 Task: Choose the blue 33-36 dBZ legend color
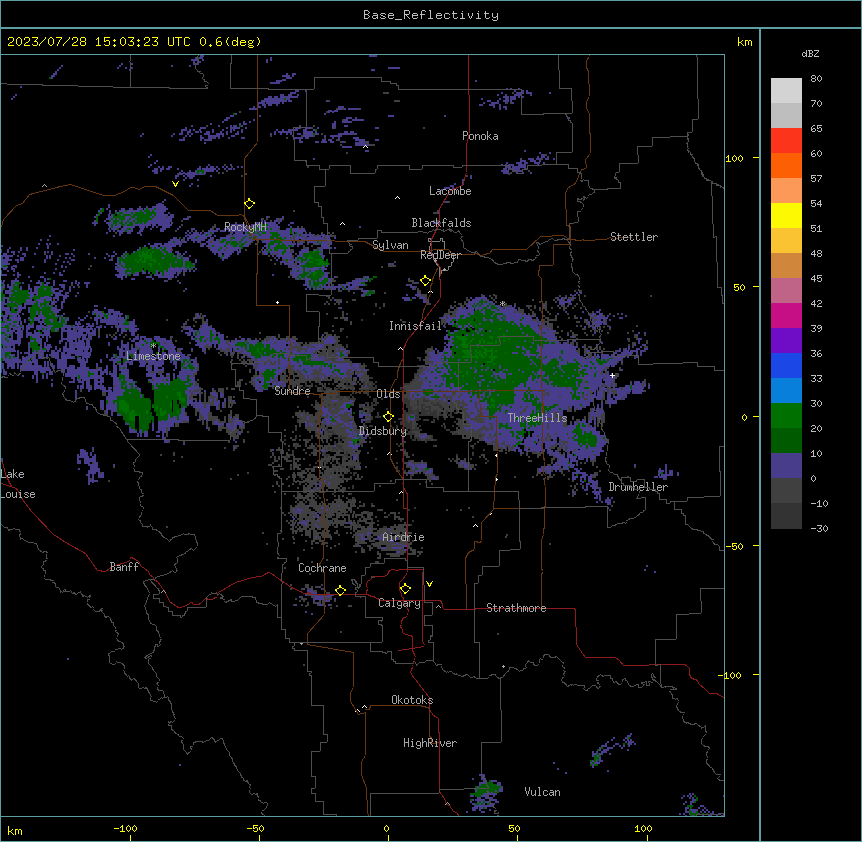click(x=786, y=365)
